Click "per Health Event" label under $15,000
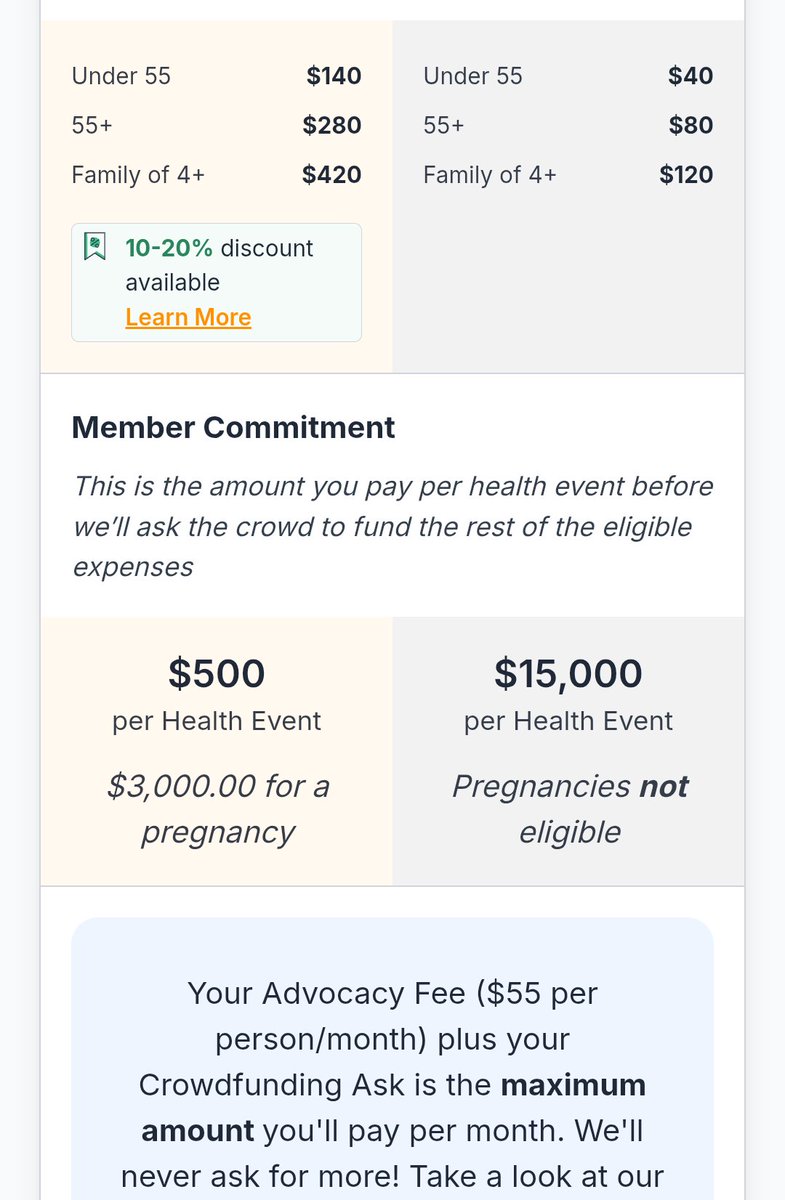Screen dimensions: 785x1200 [568, 721]
